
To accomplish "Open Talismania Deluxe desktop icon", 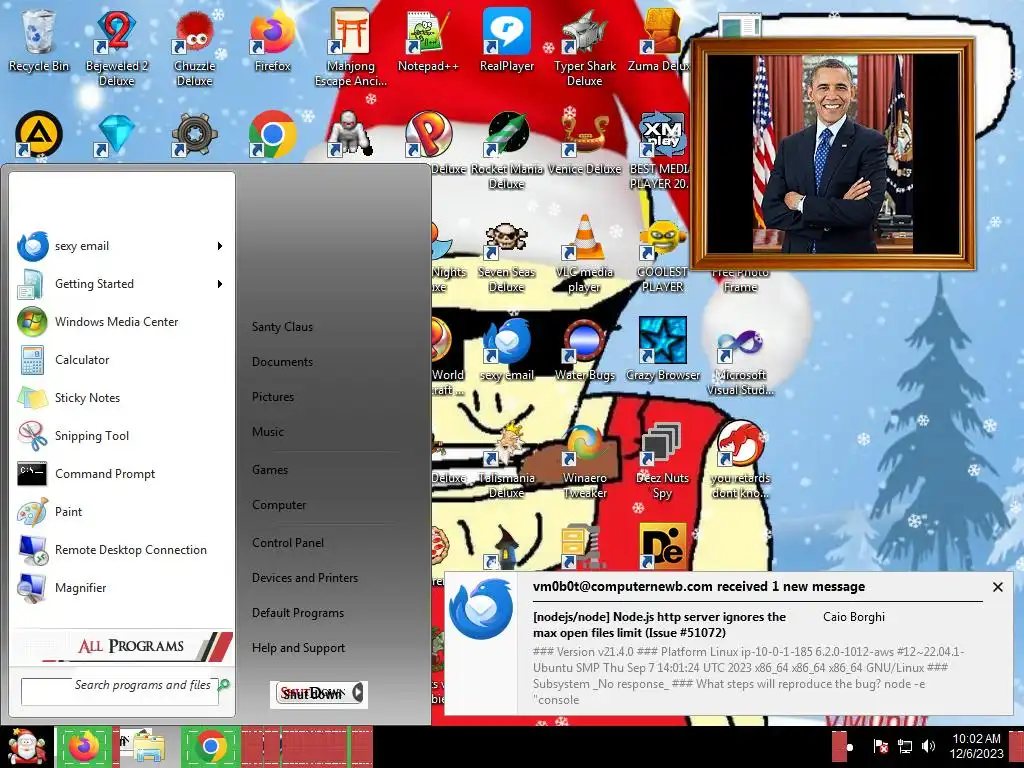I will [507, 460].
